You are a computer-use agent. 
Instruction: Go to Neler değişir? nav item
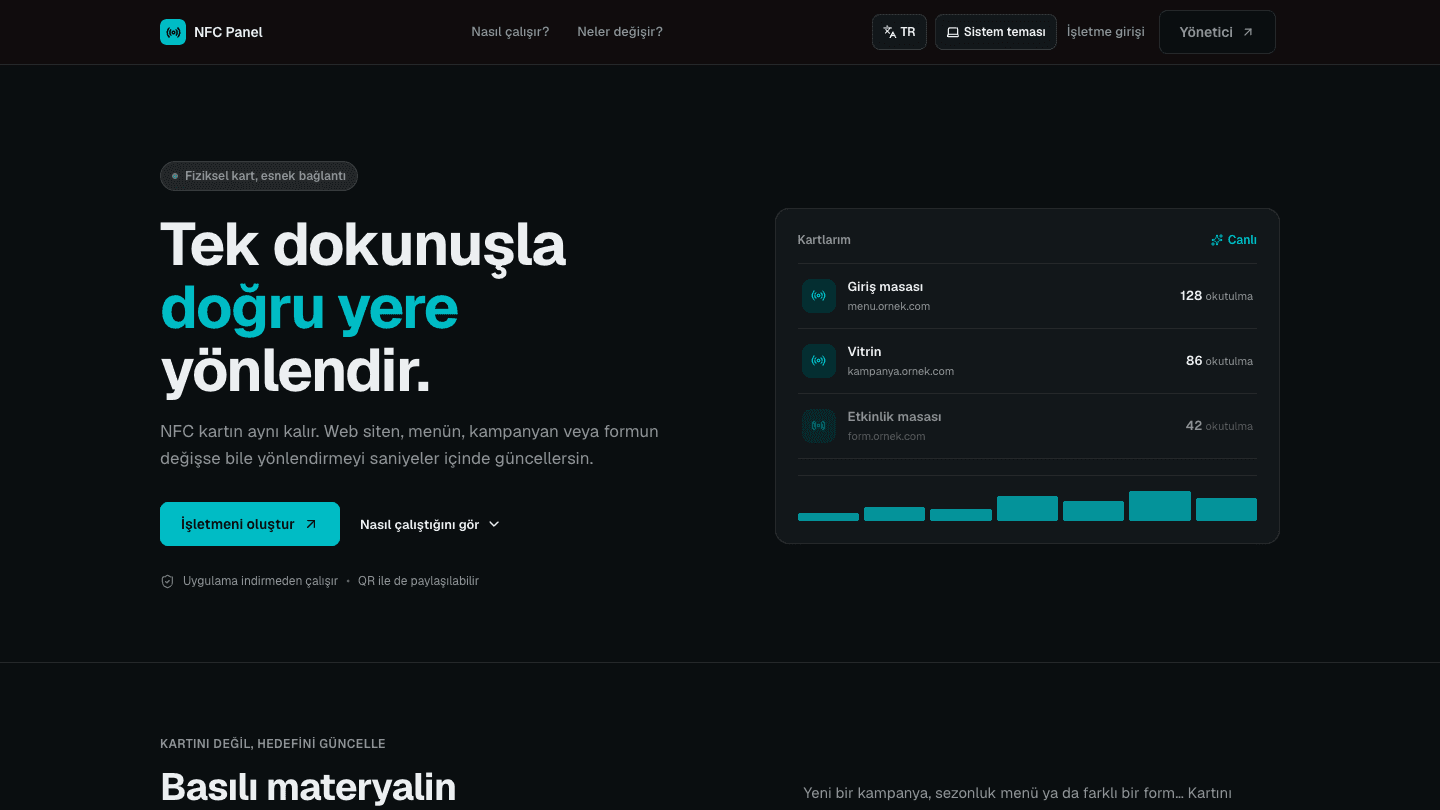(620, 32)
